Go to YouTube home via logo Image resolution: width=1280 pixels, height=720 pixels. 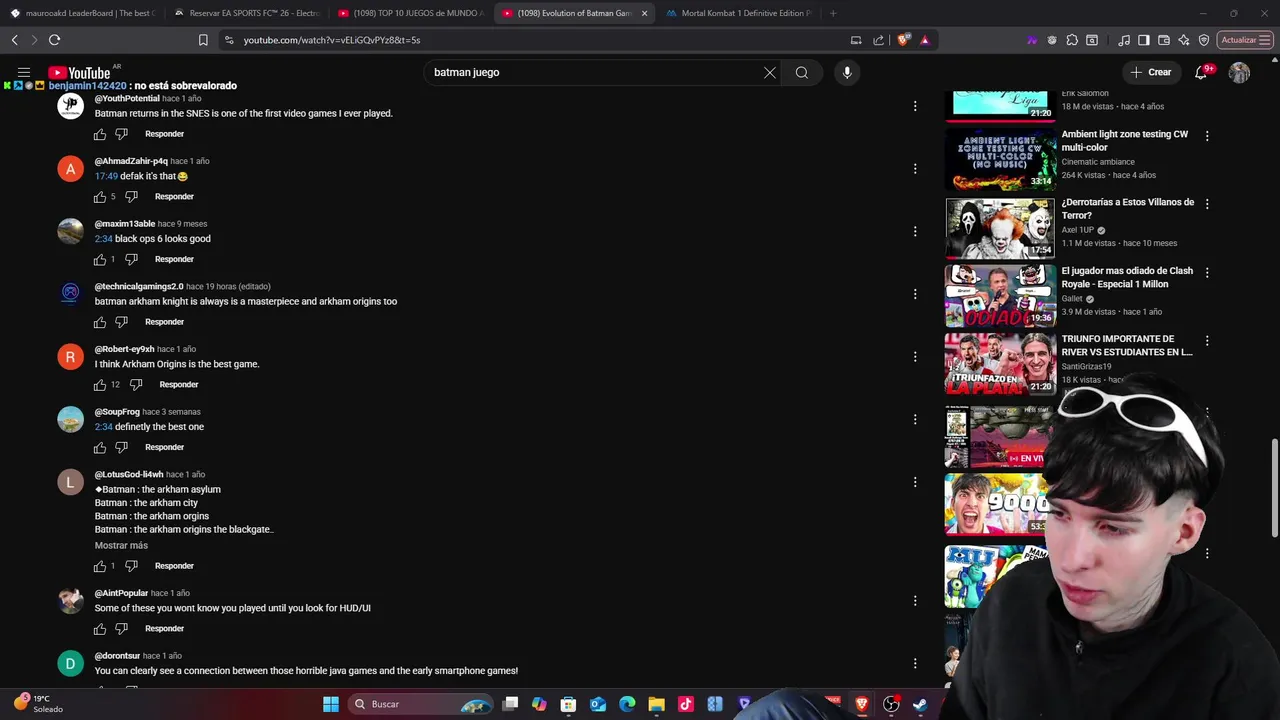(79, 72)
